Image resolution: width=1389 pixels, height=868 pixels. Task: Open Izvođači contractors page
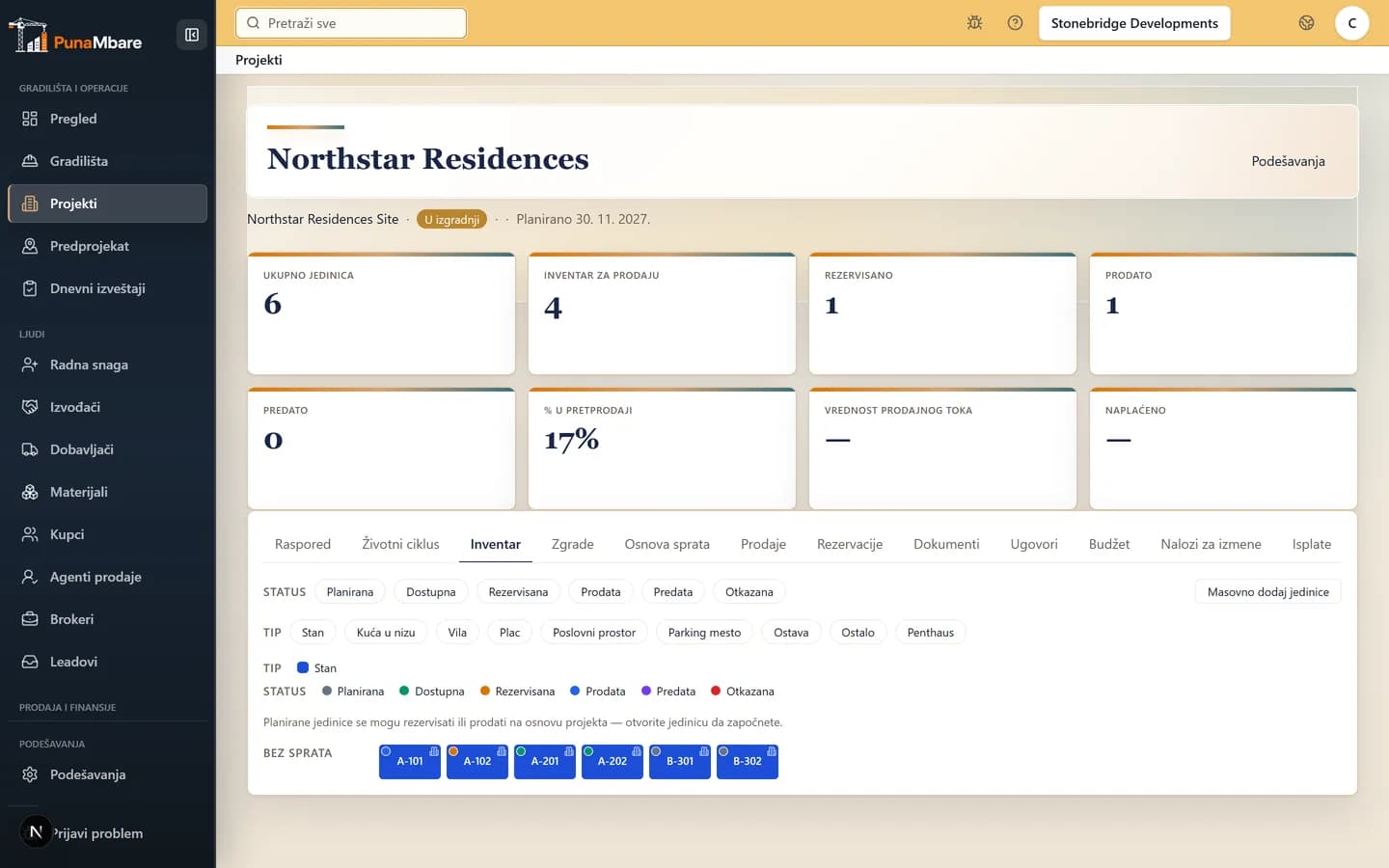click(107, 407)
